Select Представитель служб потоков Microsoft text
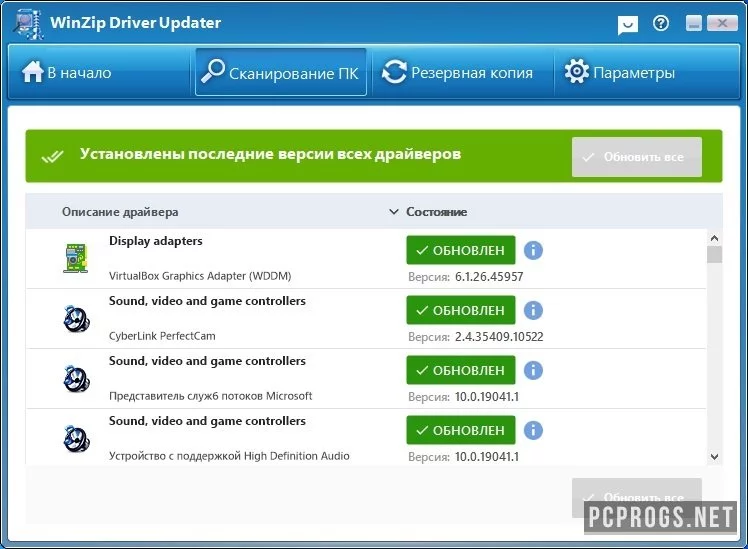Image resolution: width=748 pixels, height=549 pixels. tap(210, 396)
